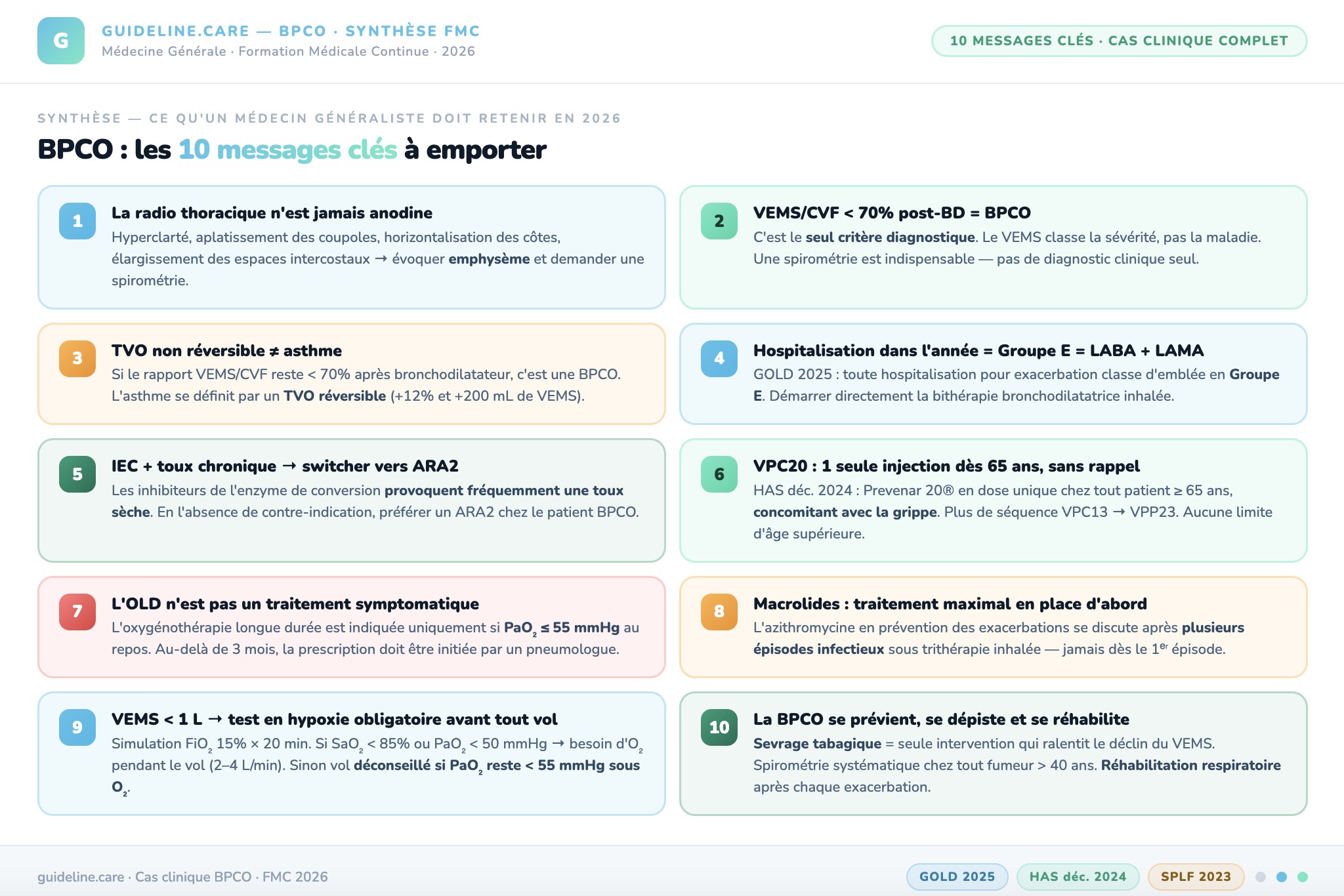This screenshot has width=1344, height=896.
Task: Select the green pagination dot
Action: pos(1303,877)
